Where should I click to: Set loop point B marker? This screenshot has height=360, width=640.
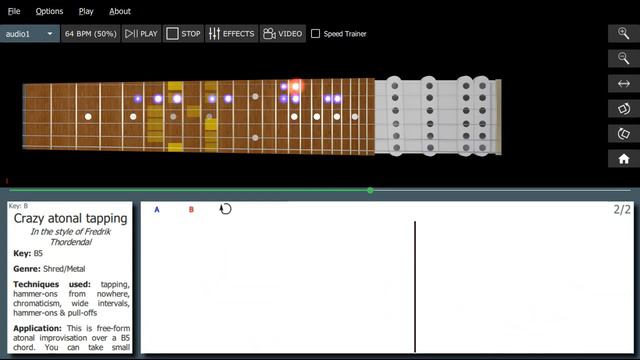(191, 209)
